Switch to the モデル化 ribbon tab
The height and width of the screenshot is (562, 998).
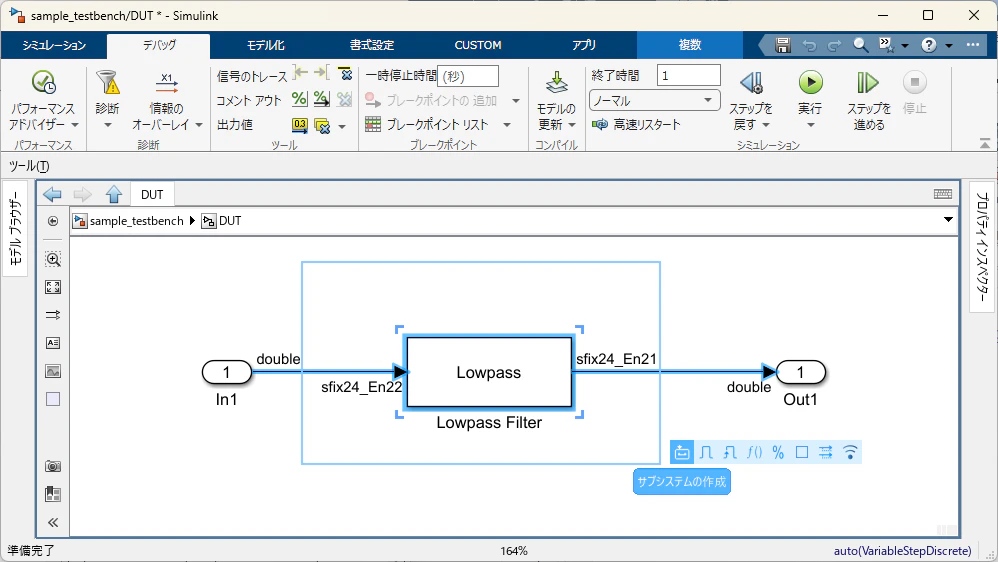[x=265, y=45]
